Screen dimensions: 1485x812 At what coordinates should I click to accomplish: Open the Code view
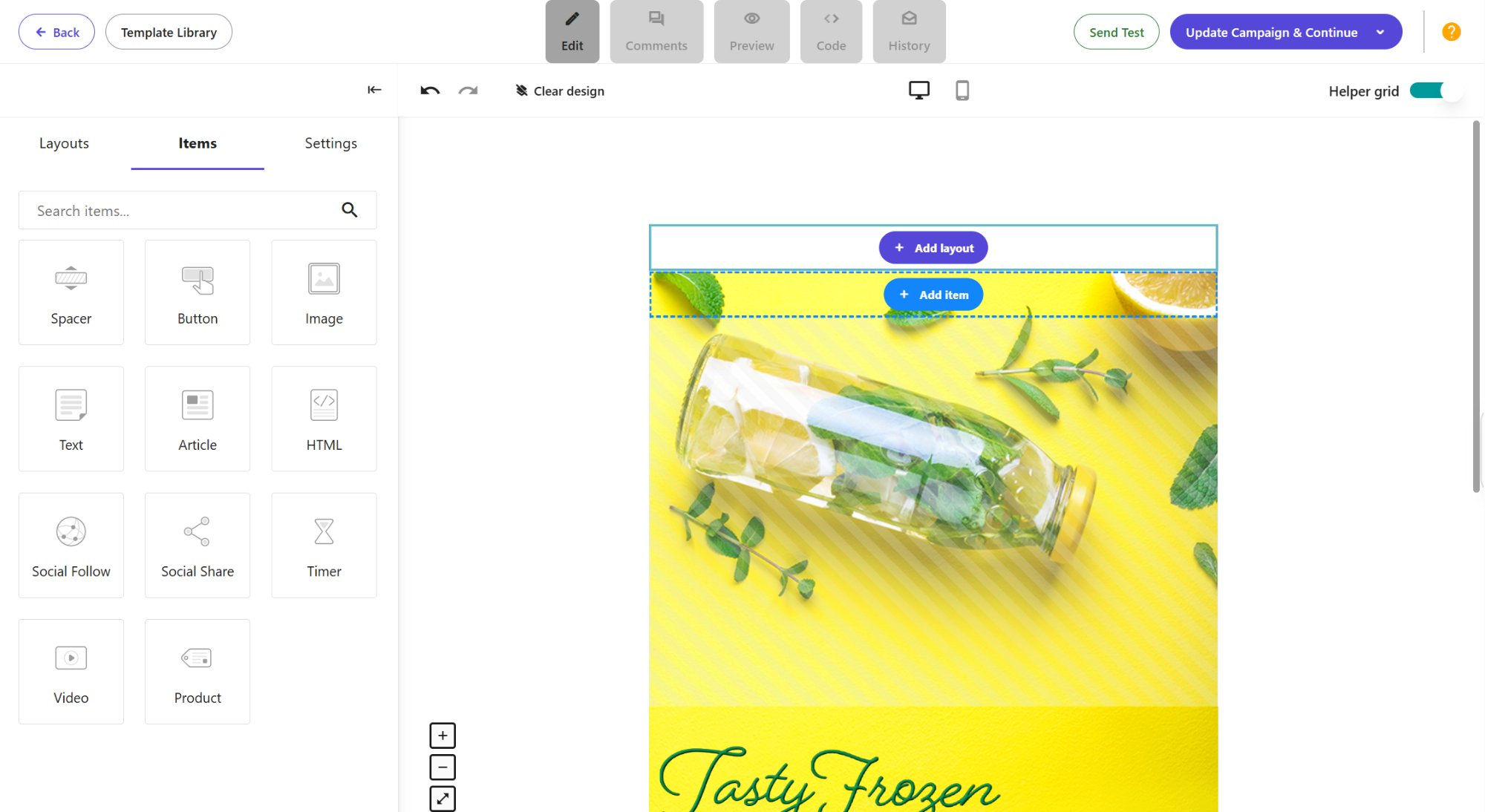click(x=831, y=31)
